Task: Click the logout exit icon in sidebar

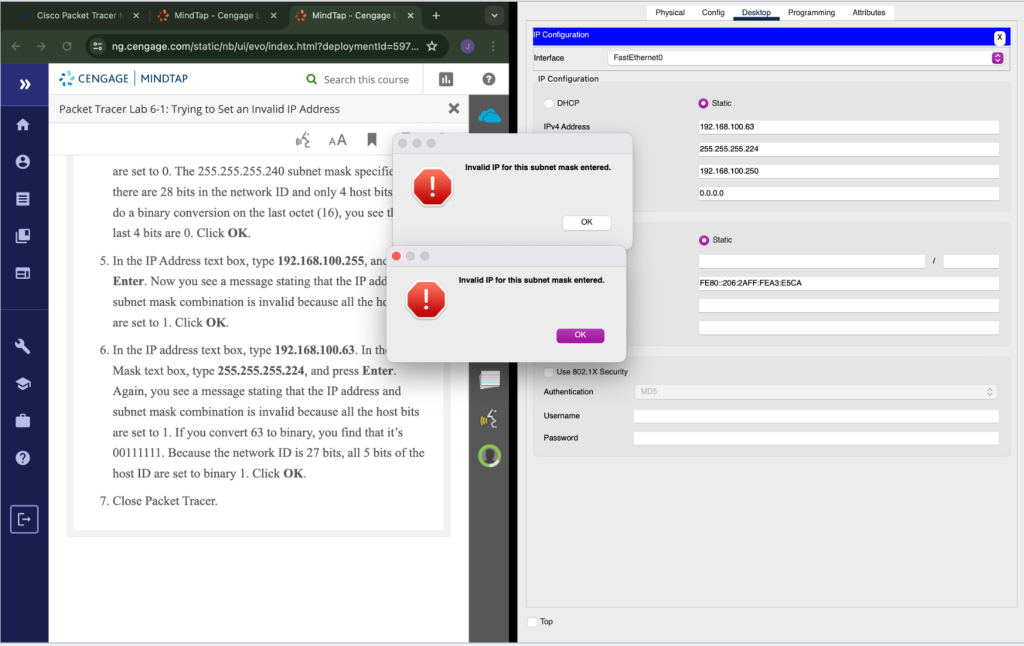Action: pos(24,519)
